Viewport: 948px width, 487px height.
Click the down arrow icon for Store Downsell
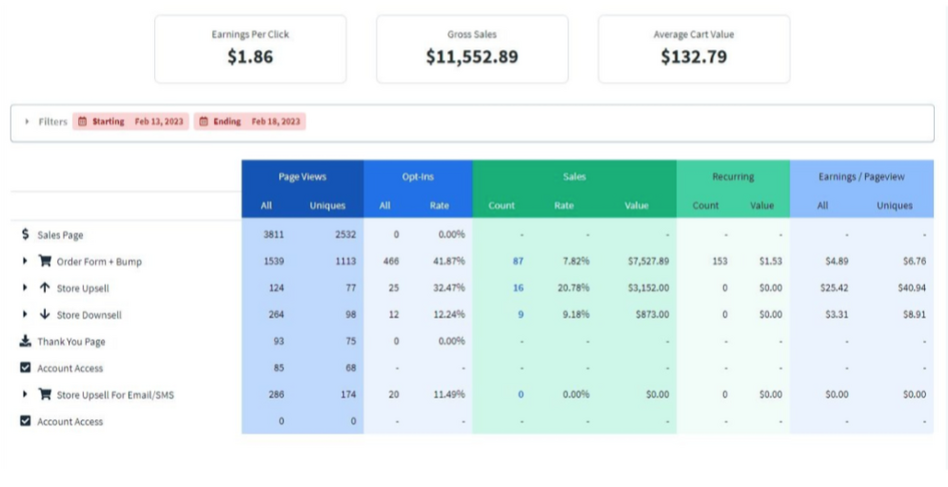click(44, 315)
